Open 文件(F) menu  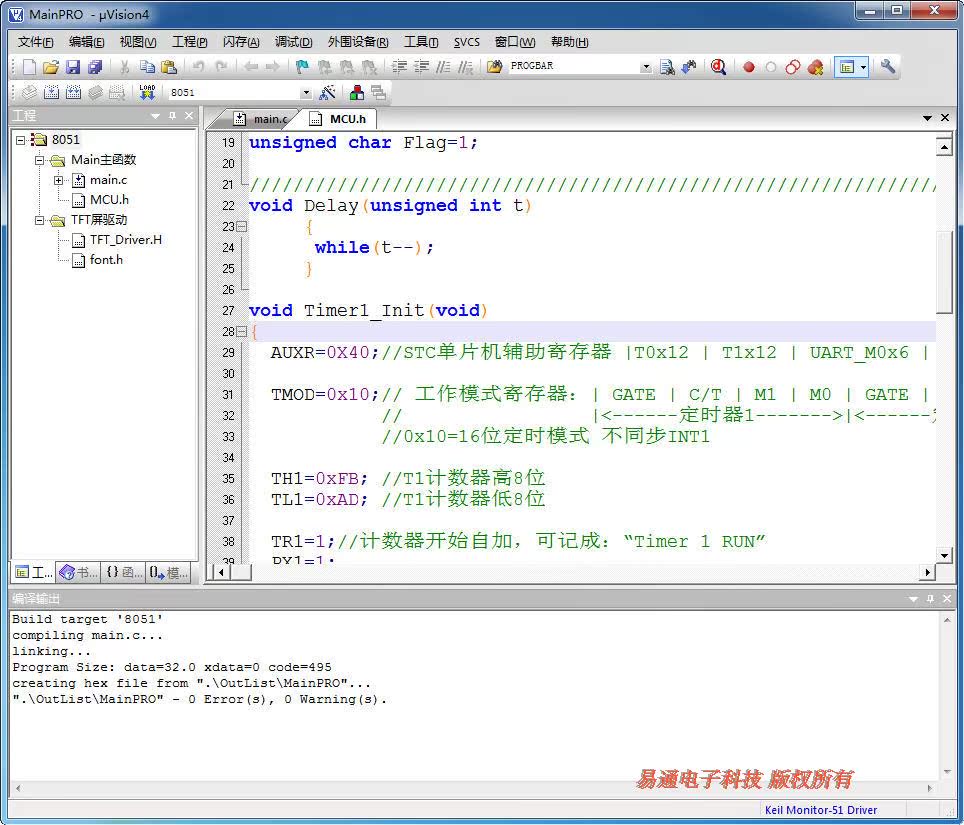36,42
